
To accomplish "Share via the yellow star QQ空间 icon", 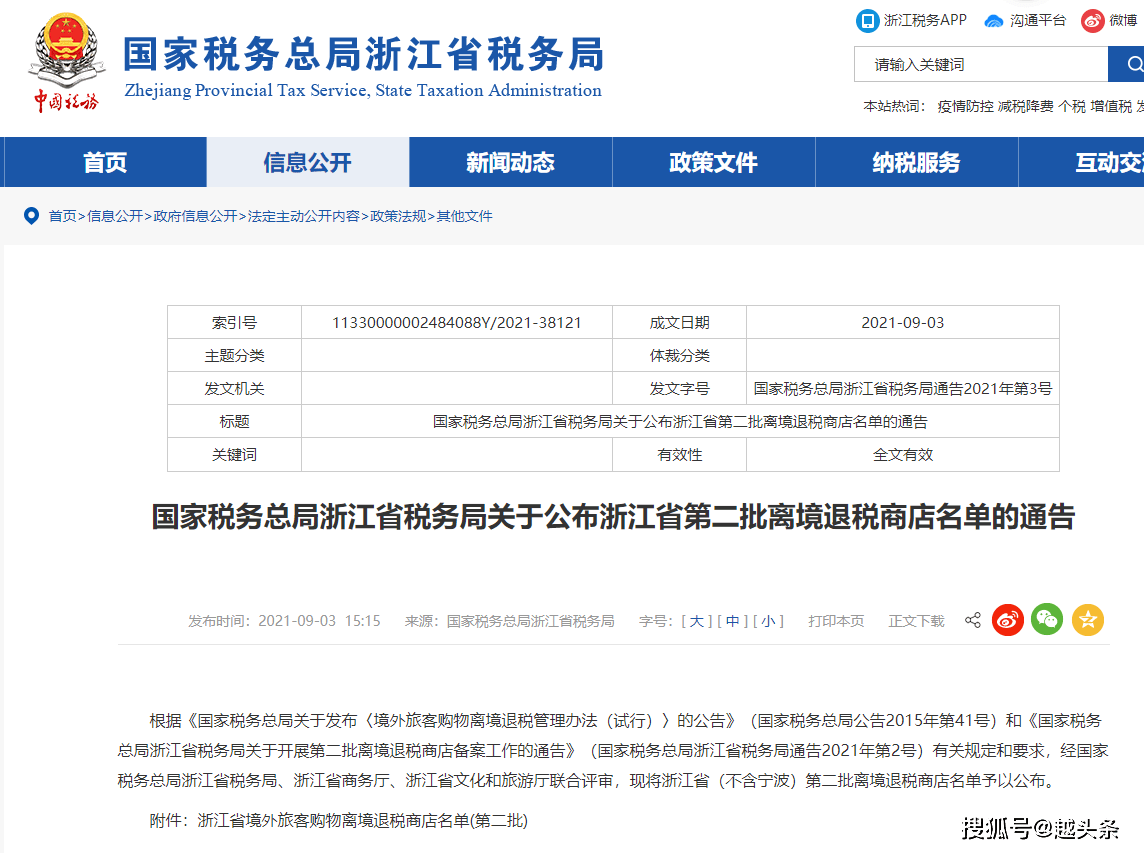I will (x=1087, y=619).
